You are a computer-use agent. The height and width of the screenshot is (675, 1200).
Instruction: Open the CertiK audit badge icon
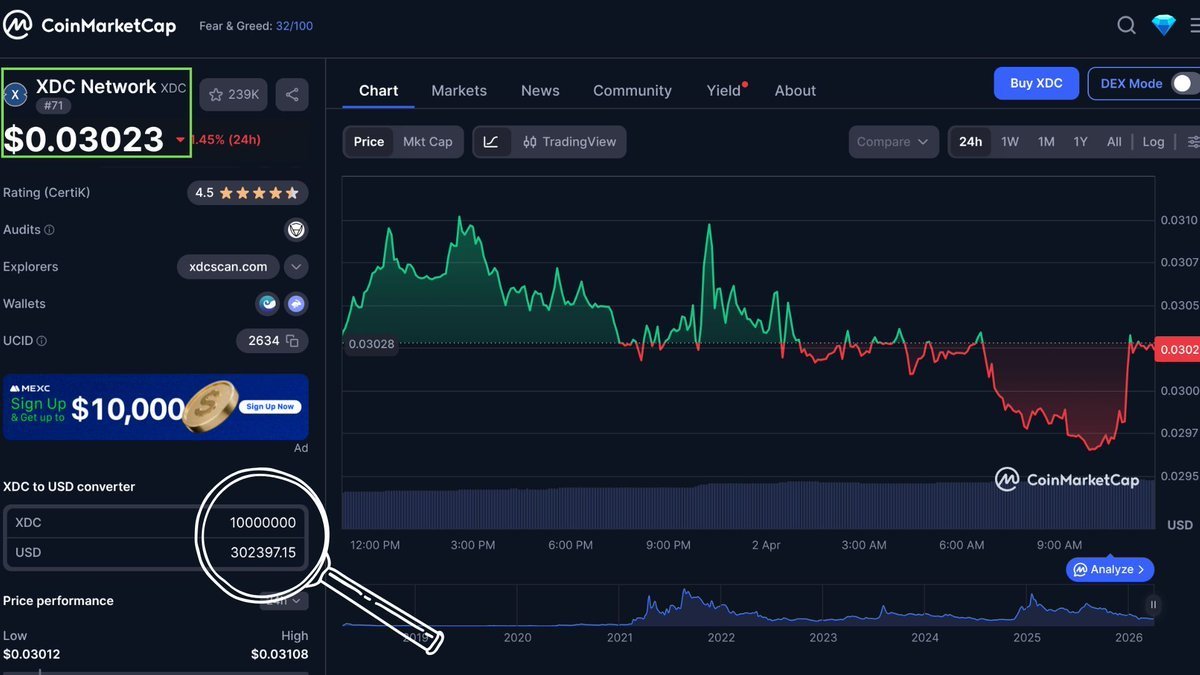[296, 230]
